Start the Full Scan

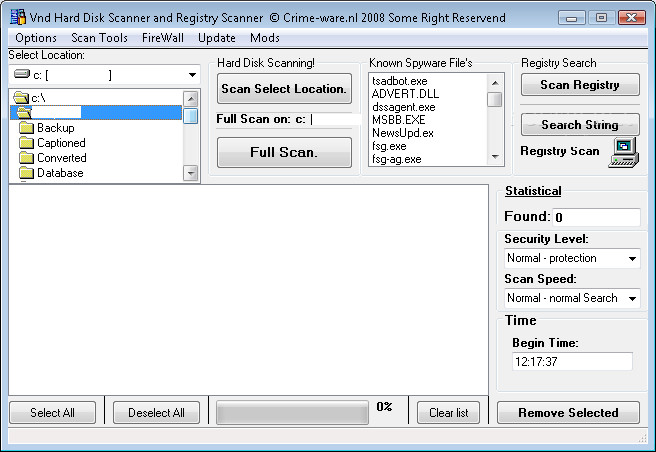click(284, 152)
